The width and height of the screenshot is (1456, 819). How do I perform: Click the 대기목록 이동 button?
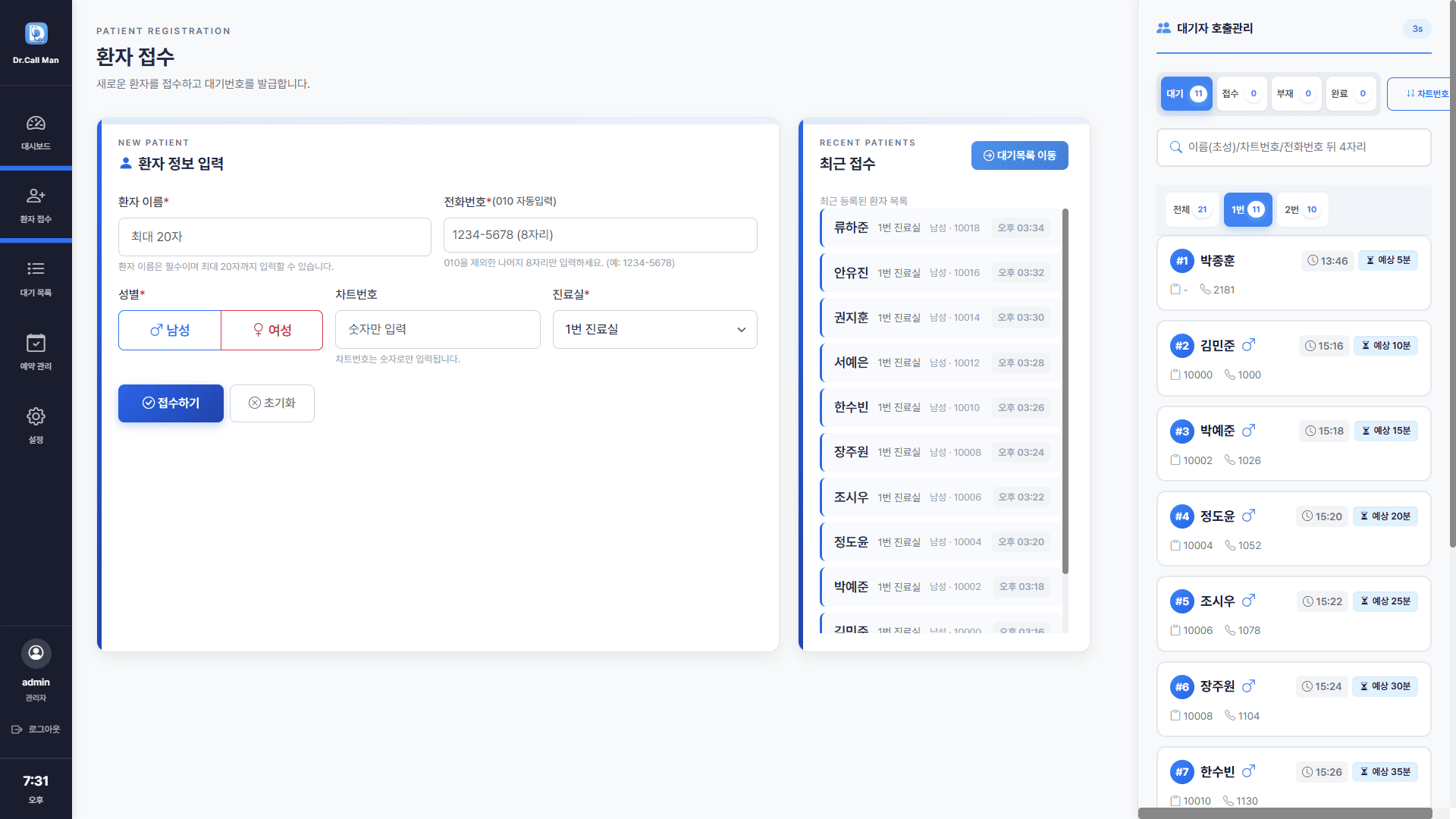click(1019, 155)
